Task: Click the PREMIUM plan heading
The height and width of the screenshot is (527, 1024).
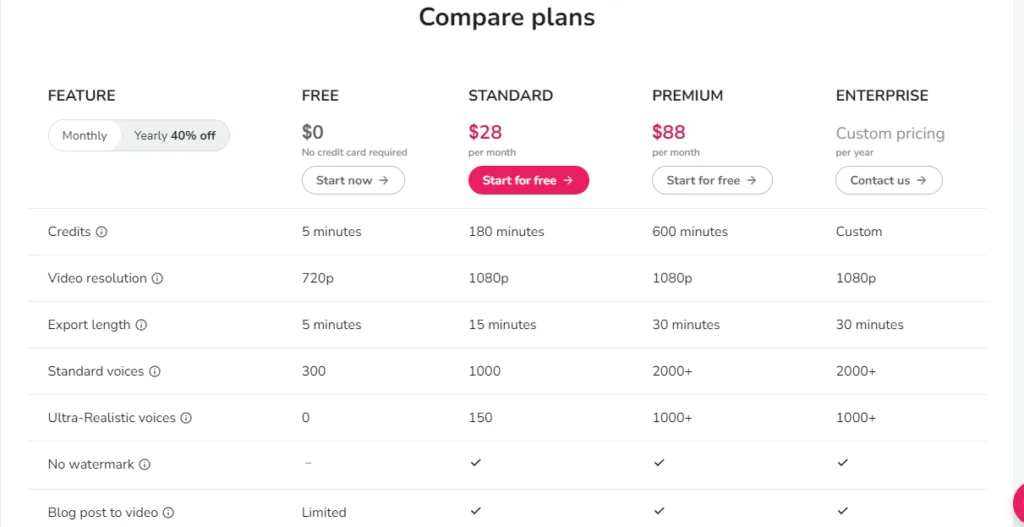Action: (687, 96)
